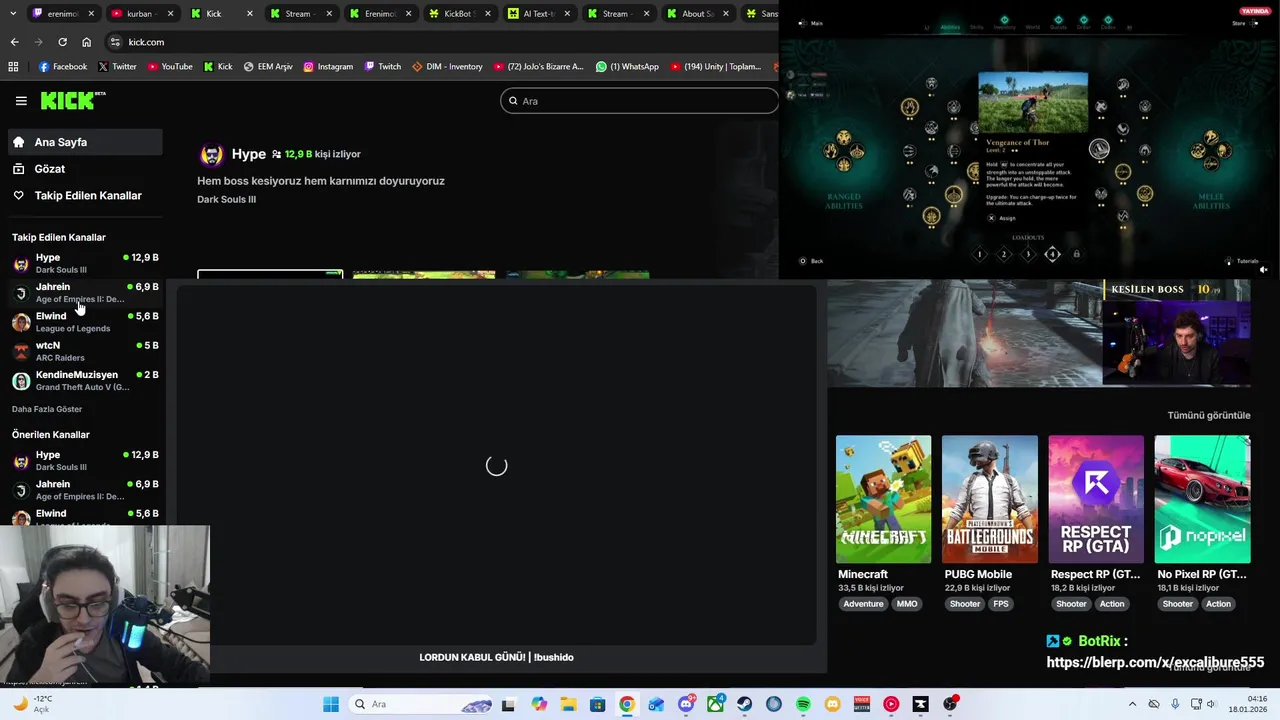The height and width of the screenshot is (720, 1280).
Task: Open the Instagram bookmark
Action: [328, 67]
